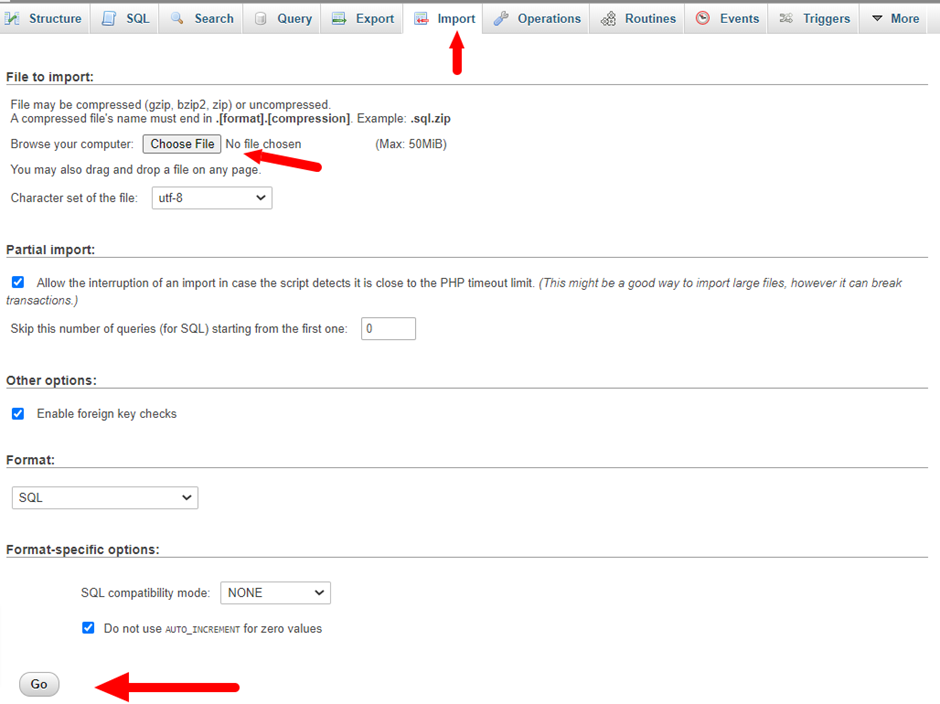Switch to the Triggers tab
Image resolution: width=940 pixels, height=704 pixels.
pos(814,19)
